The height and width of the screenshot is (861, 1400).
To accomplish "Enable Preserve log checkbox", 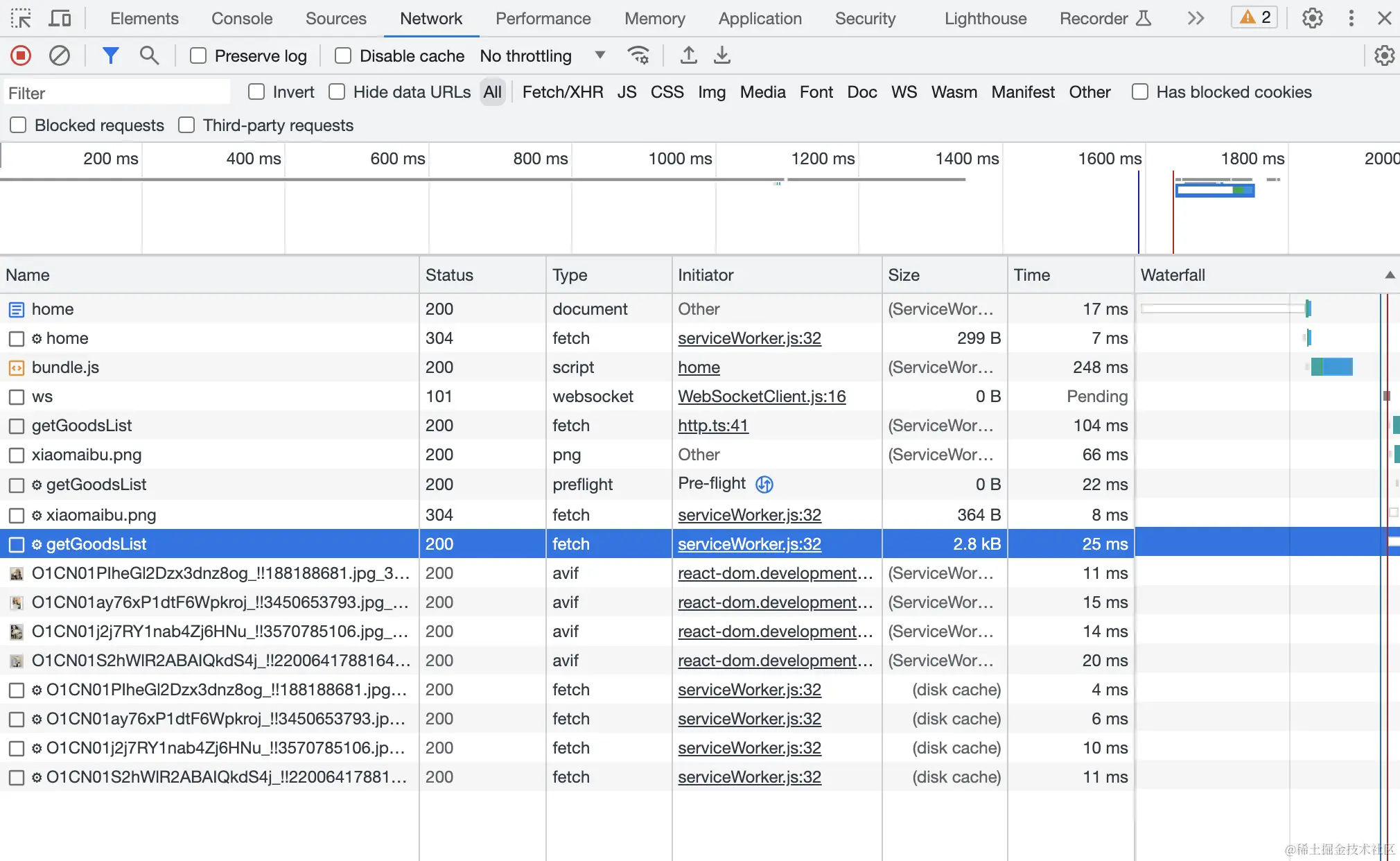I will point(198,55).
